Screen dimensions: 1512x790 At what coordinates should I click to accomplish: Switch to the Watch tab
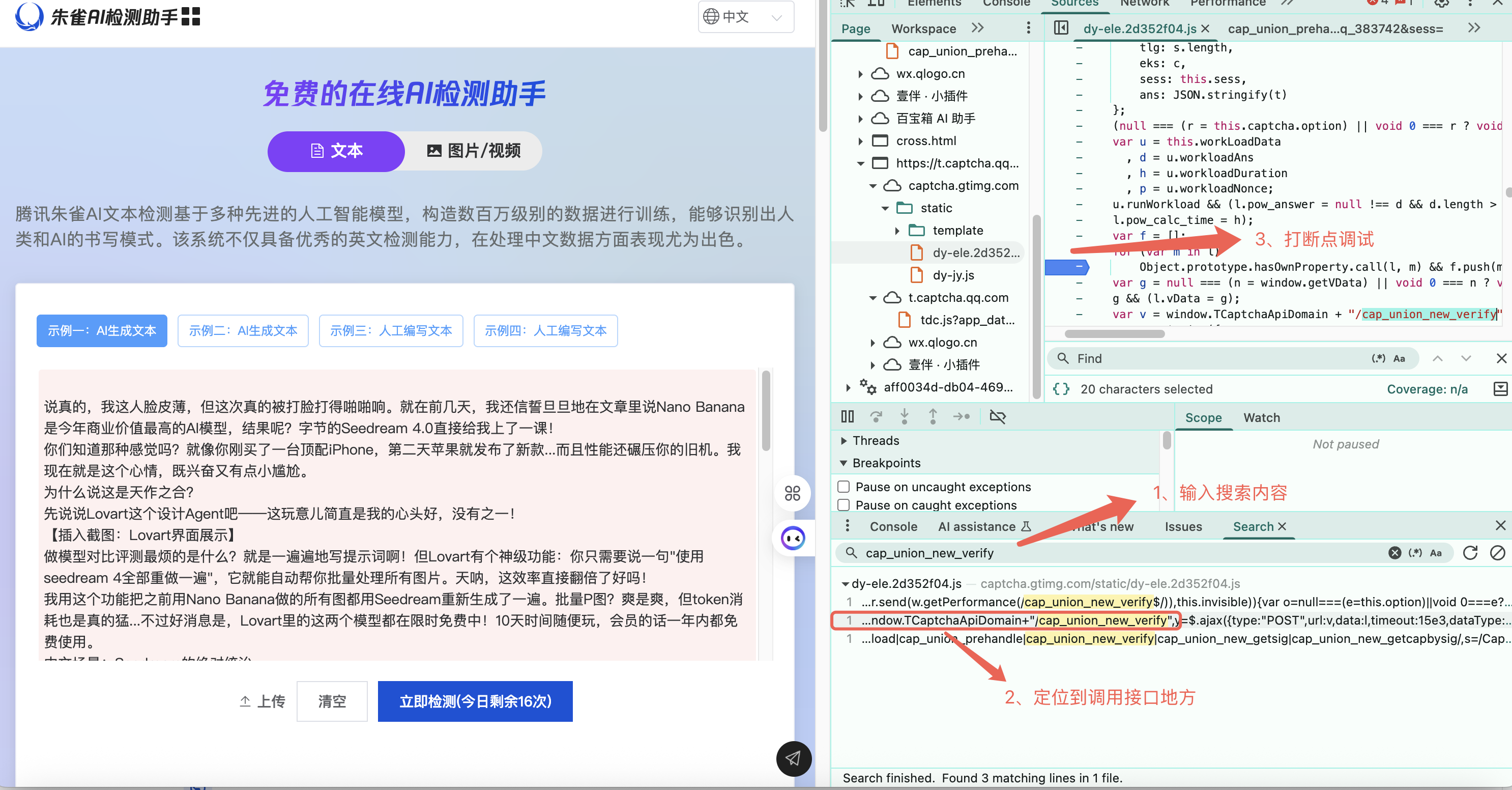(x=1261, y=417)
